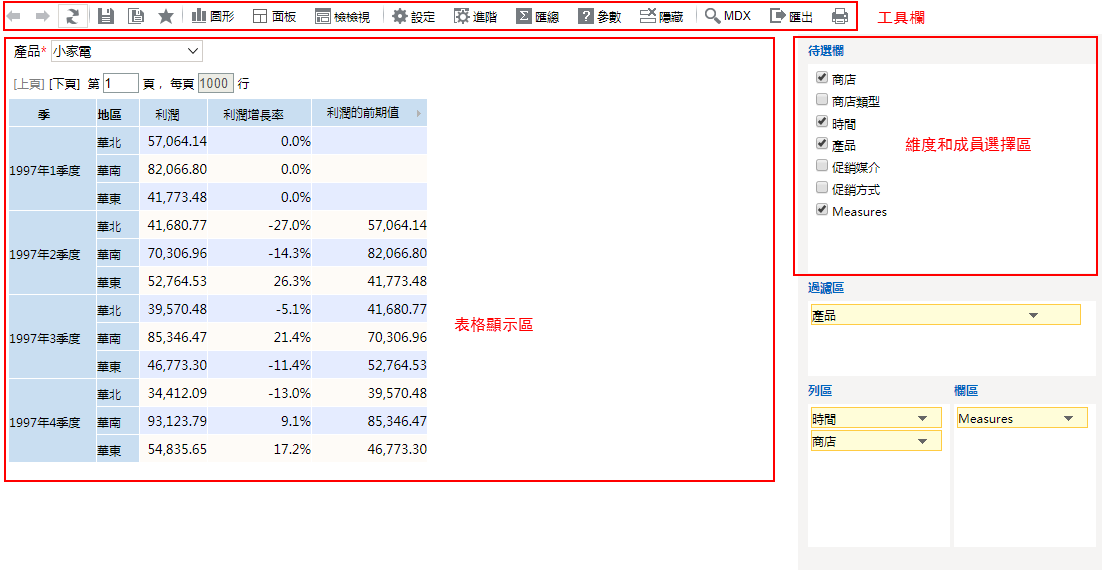The height and width of the screenshot is (570, 1102).
Task: Uncheck the 商店 checkbox
Action: pyautogui.click(x=822, y=78)
